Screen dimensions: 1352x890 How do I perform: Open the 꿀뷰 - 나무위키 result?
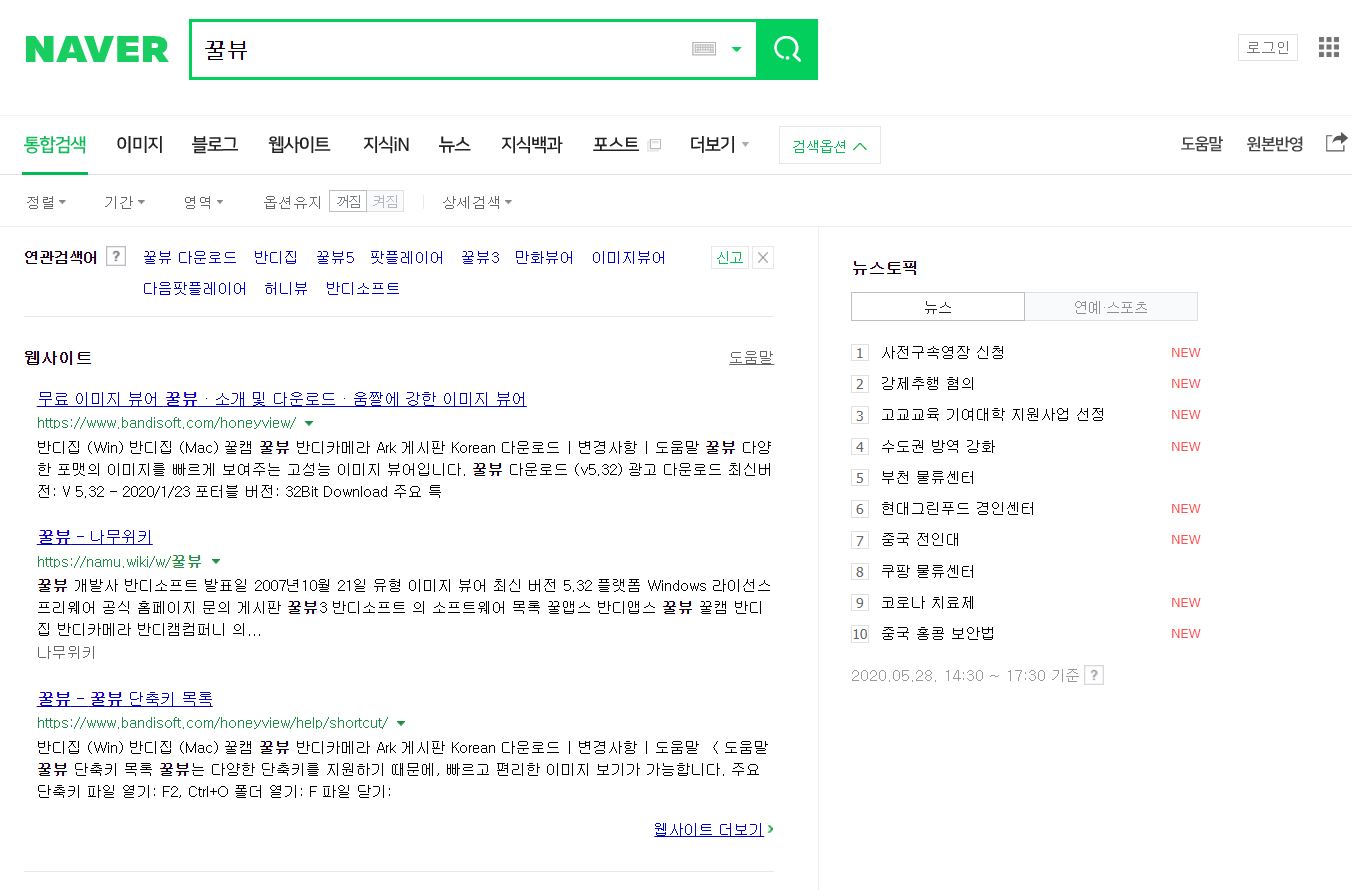pos(95,536)
